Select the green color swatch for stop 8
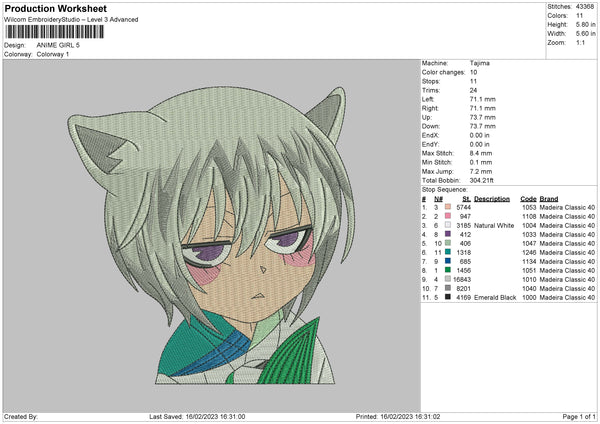600x424 pixels. pos(448,270)
